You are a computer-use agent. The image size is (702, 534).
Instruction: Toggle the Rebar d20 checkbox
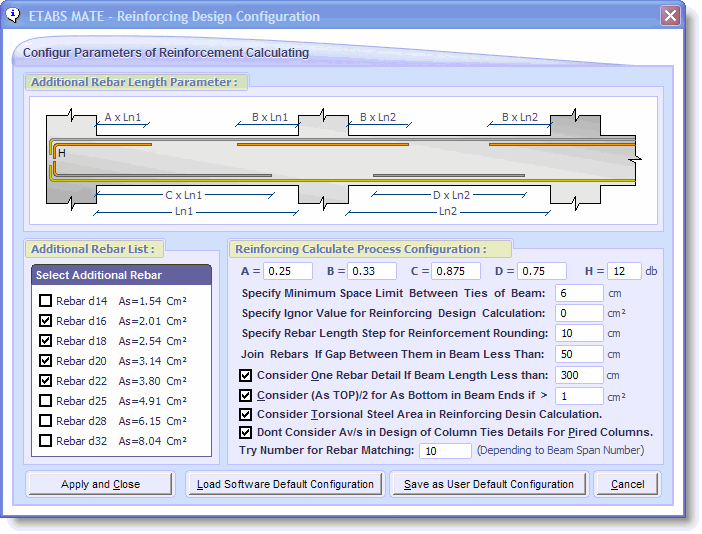[x=45, y=361]
